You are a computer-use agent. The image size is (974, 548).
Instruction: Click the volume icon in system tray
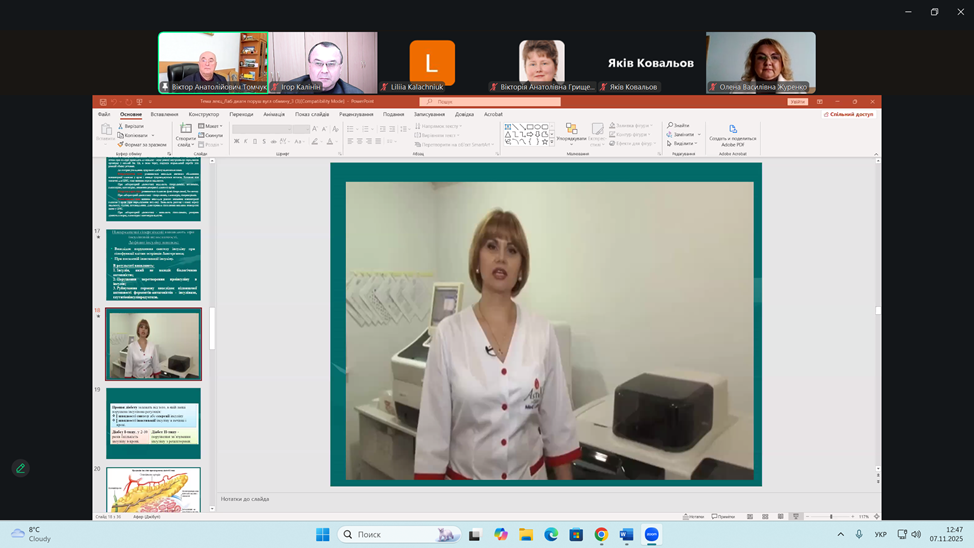pyautogui.click(x=916, y=534)
